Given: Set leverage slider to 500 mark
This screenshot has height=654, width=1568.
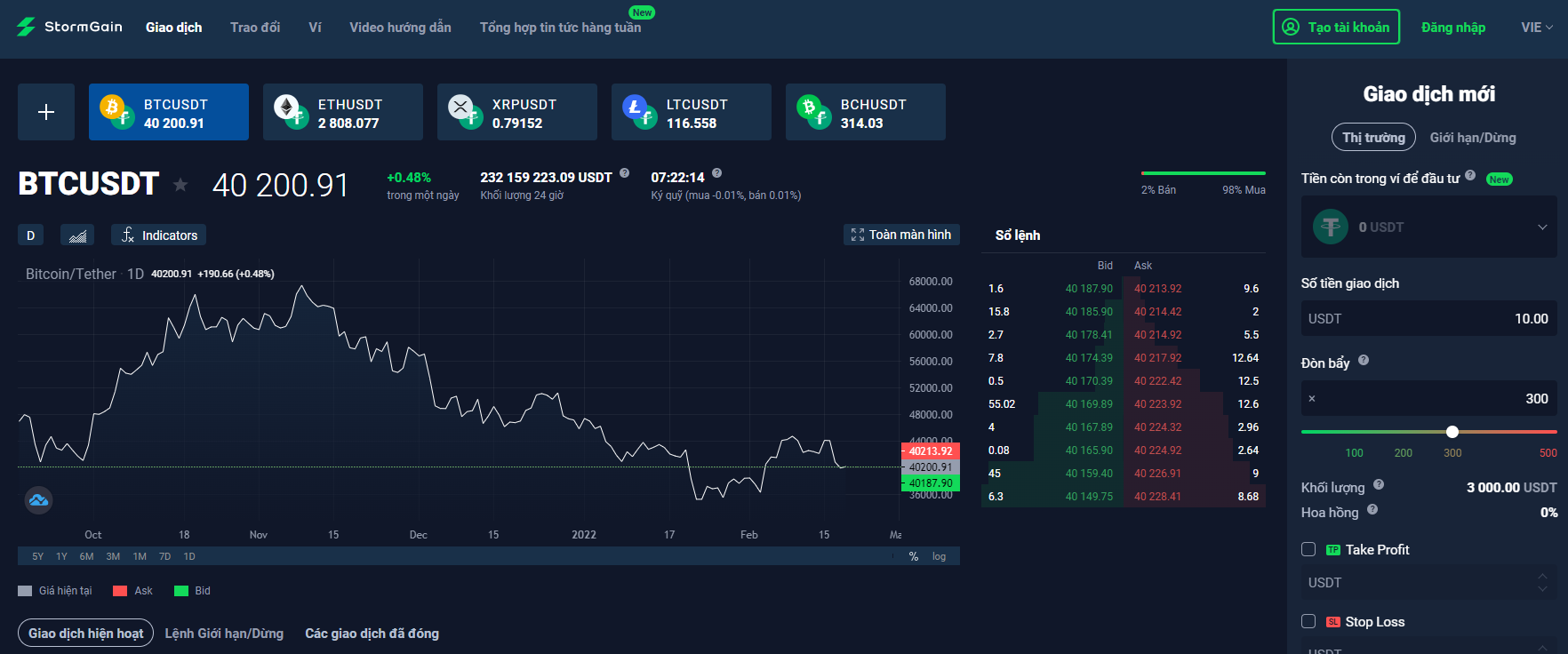Looking at the screenshot, I should (x=1548, y=453).
